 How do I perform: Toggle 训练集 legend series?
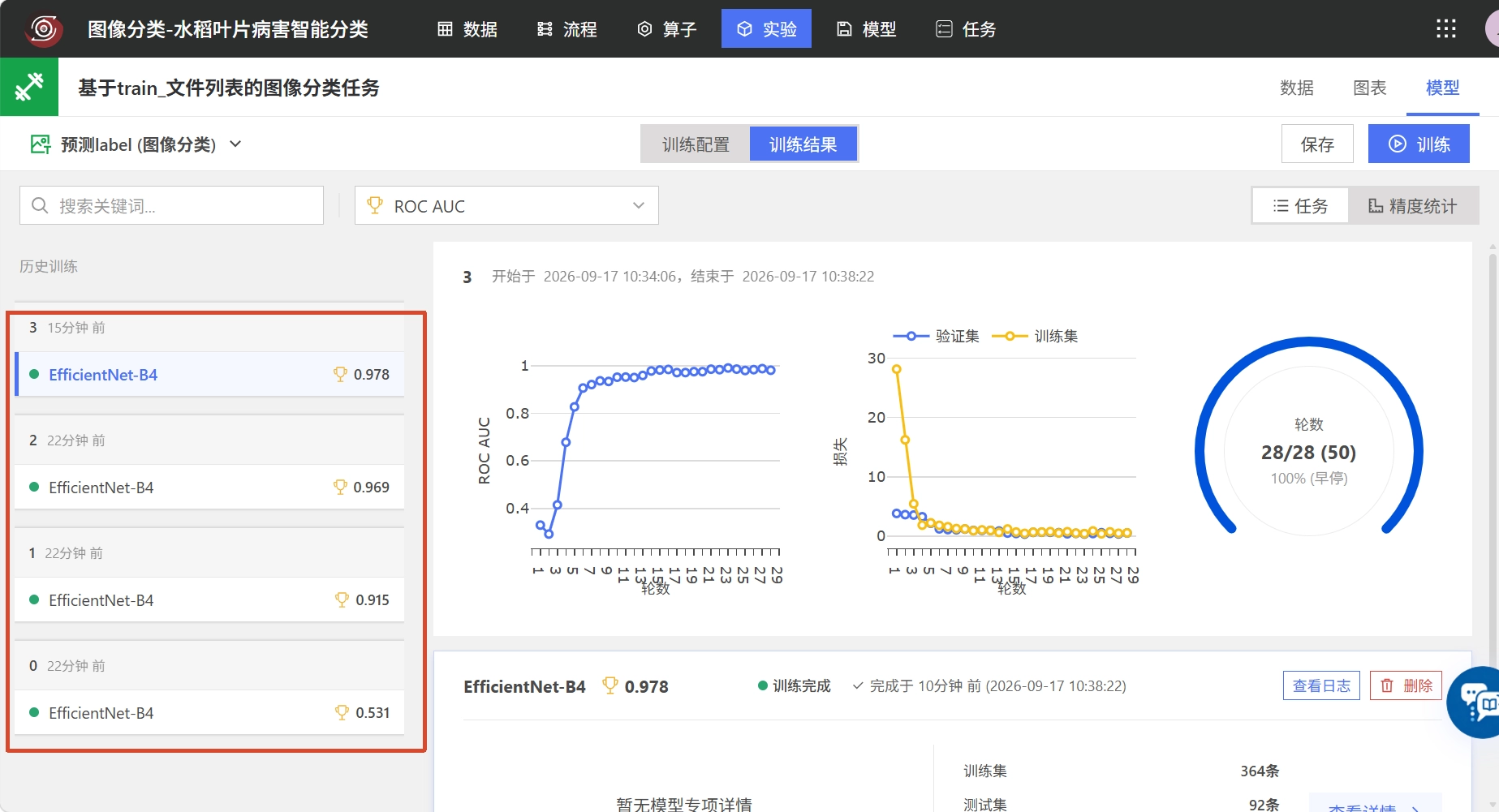1036,336
